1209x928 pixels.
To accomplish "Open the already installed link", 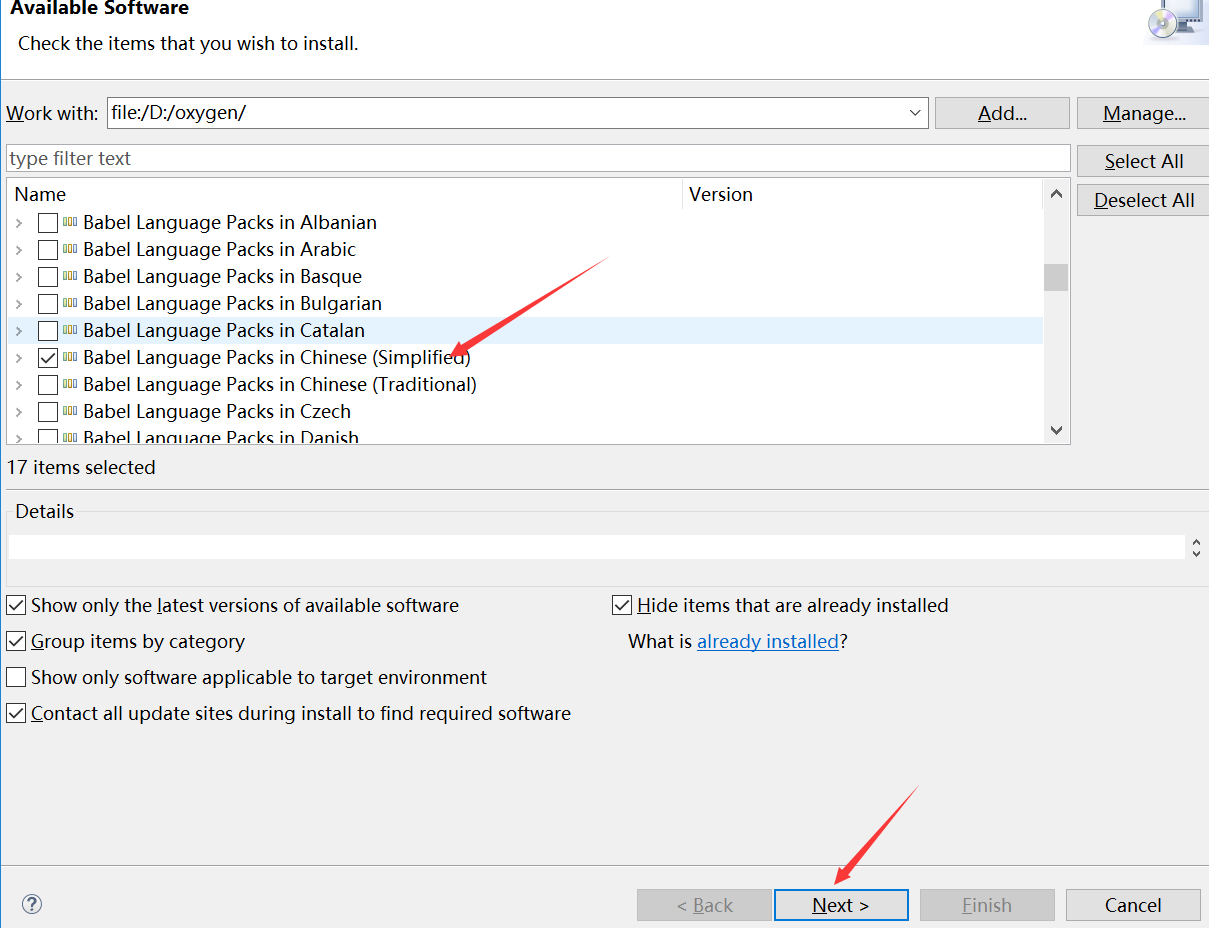I will coord(768,641).
